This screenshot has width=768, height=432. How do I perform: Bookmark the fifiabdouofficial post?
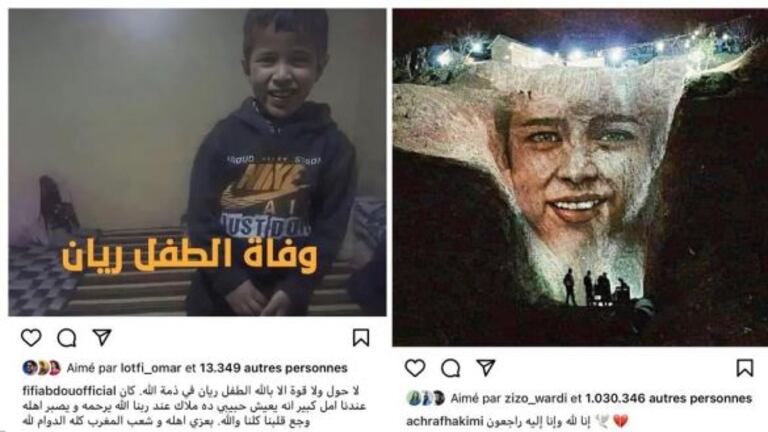pyautogui.click(x=361, y=337)
